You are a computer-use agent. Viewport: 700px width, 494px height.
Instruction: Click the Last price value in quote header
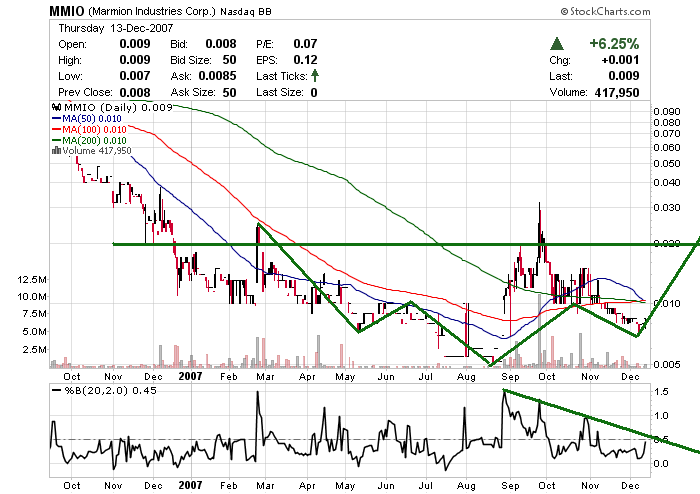click(x=624, y=76)
